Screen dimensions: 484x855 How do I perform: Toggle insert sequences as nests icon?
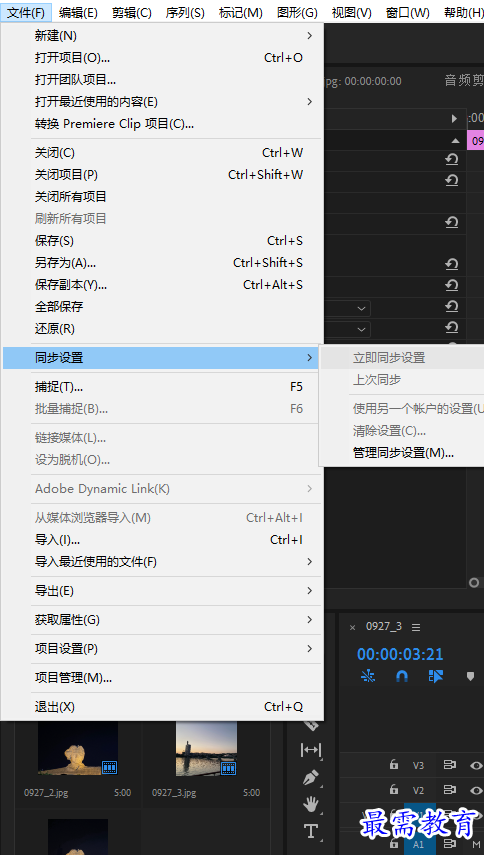368,676
